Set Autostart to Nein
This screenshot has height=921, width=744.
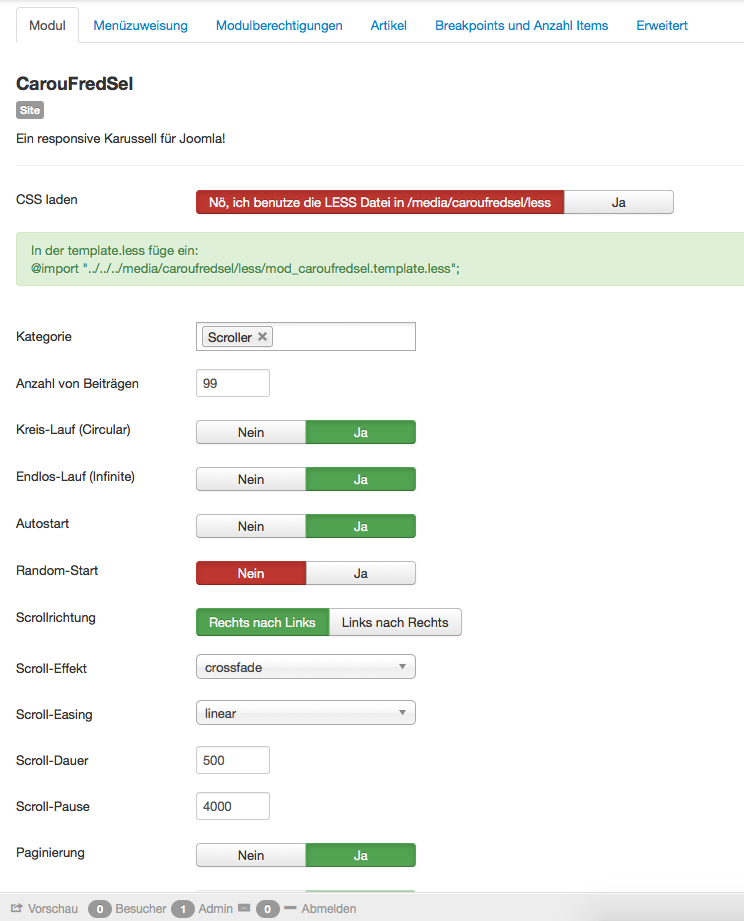click(x=251, y=526)
